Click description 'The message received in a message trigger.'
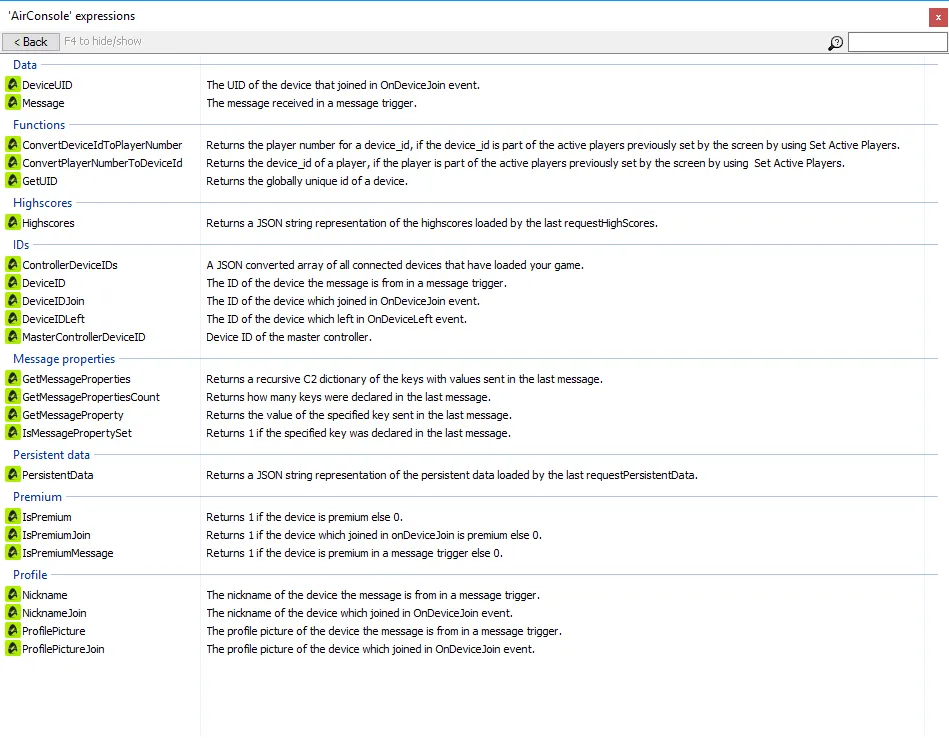The image size is (949, 738). click(x=312, y=103)
